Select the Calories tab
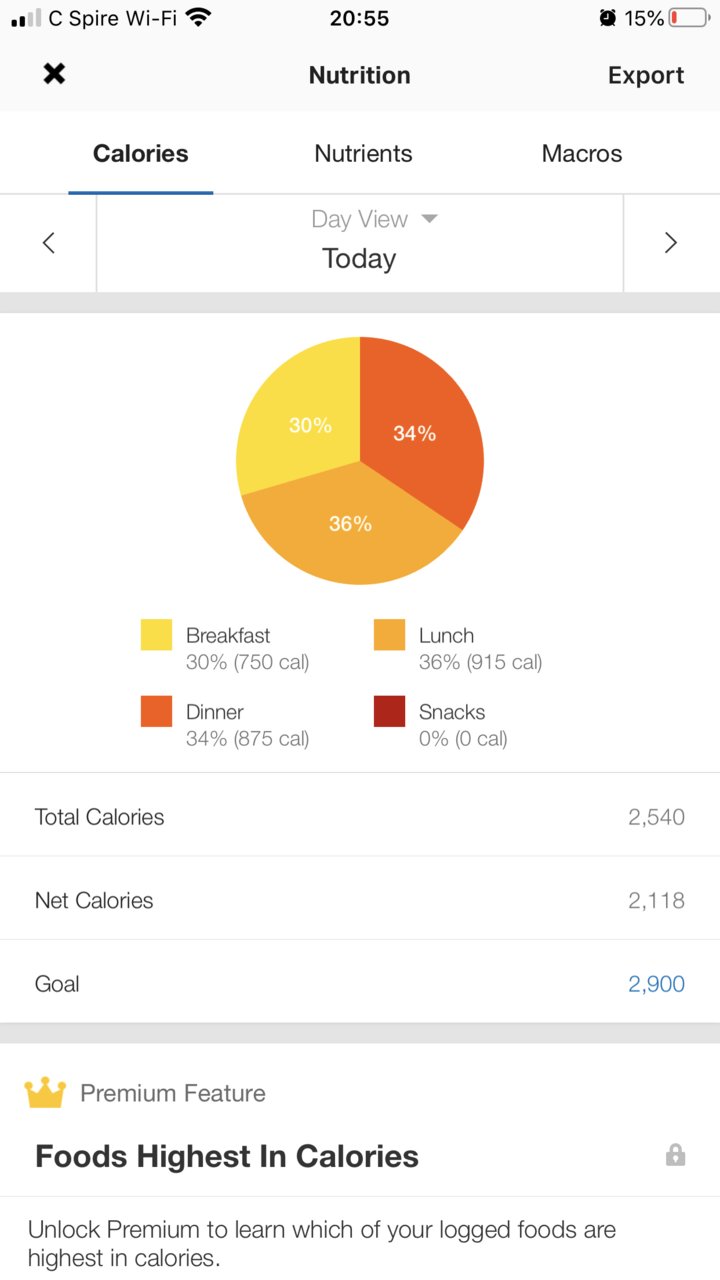This screenshot has width=720, height=1280. (x=141, y=153)
